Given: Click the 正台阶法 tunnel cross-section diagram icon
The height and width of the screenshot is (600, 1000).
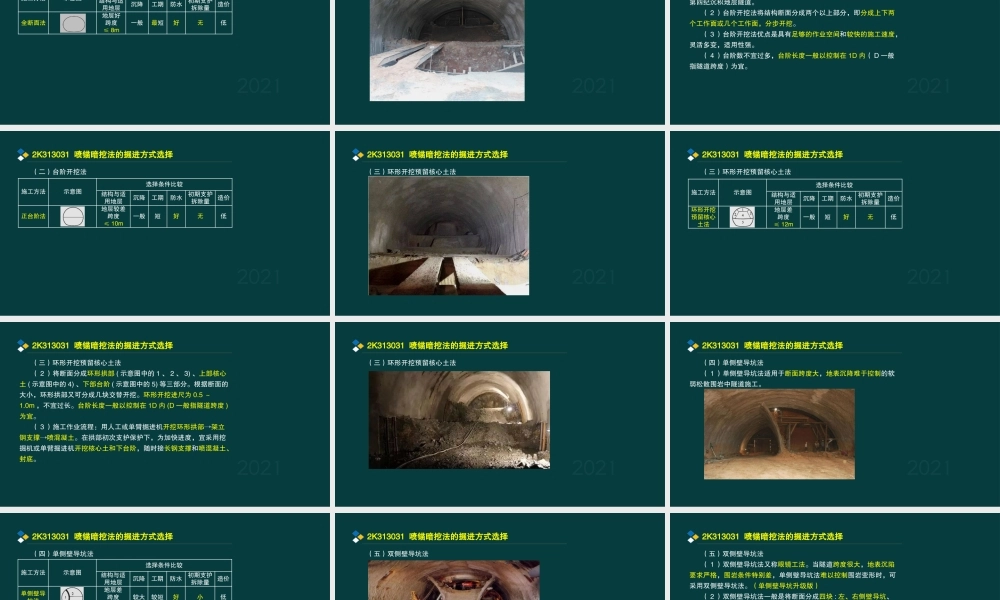Looking at the screenshot, I should coord(72,216).
